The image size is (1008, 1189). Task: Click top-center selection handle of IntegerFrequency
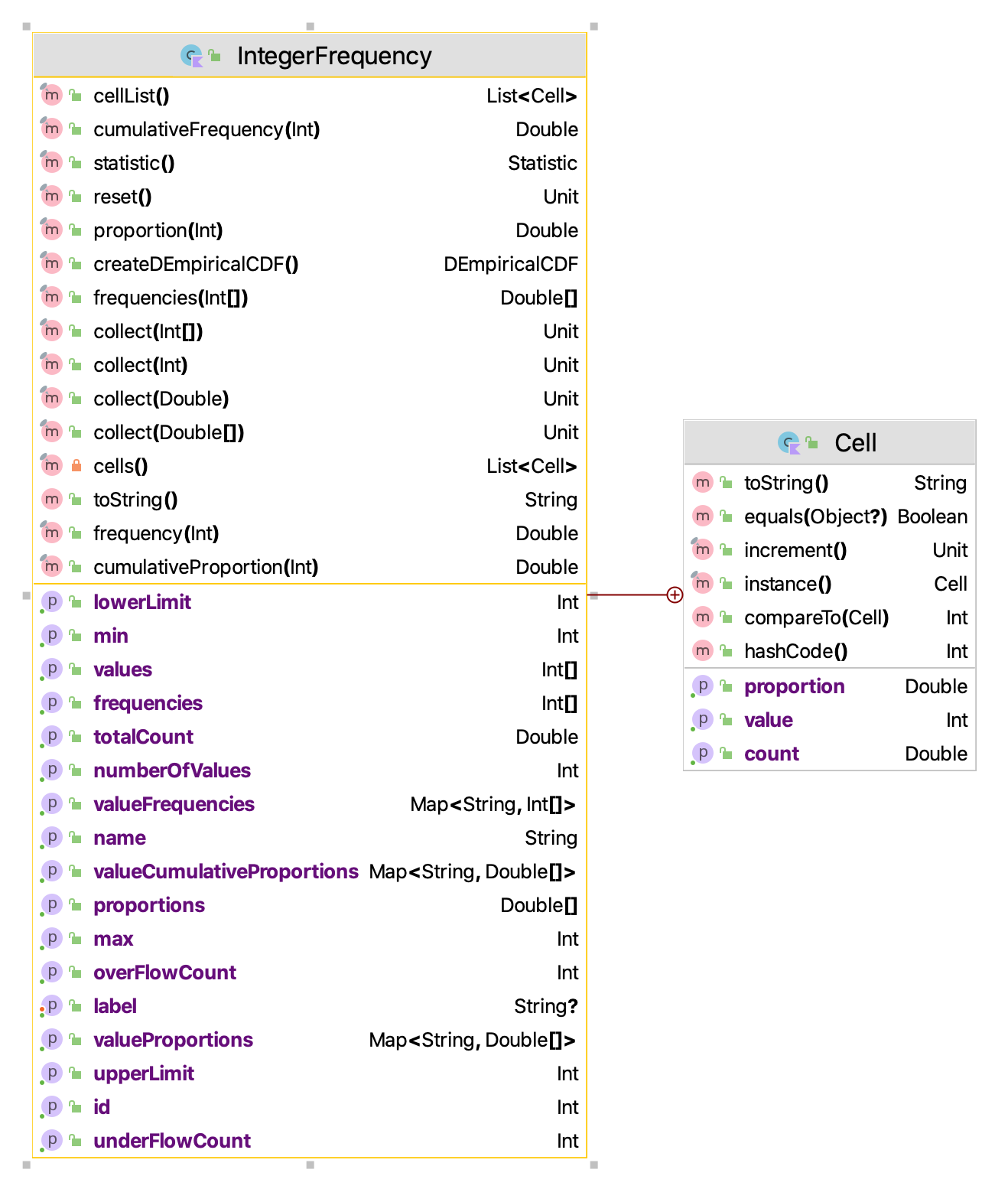(x=310, y=27)
